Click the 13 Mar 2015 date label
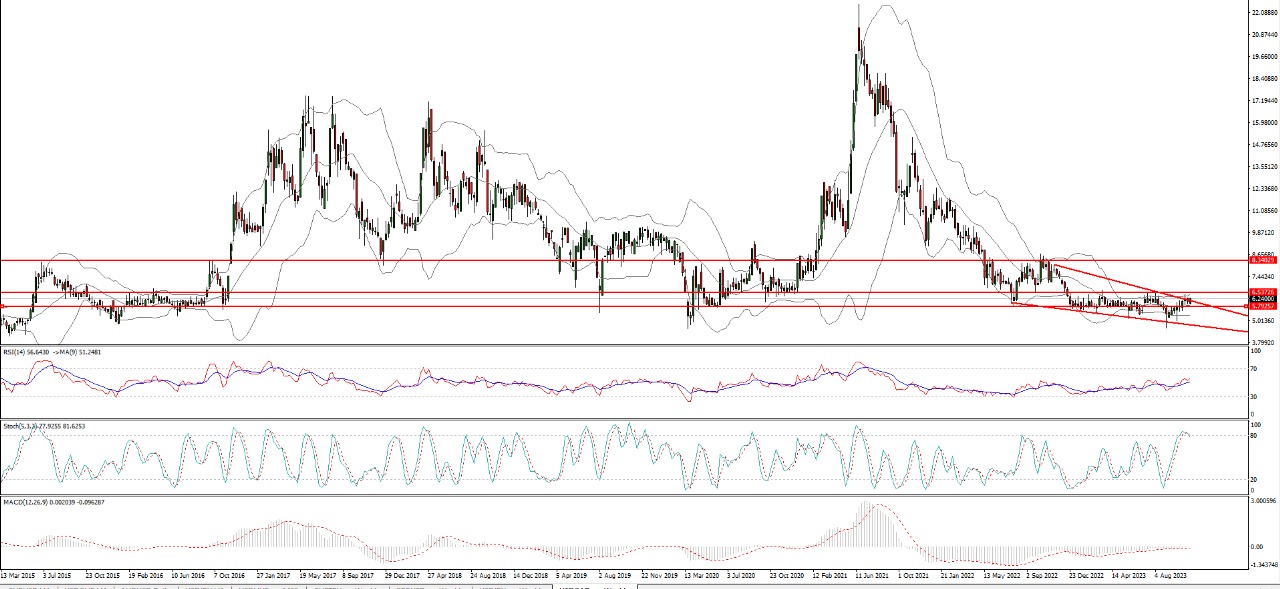1280x589 pixels. point(18,576)
